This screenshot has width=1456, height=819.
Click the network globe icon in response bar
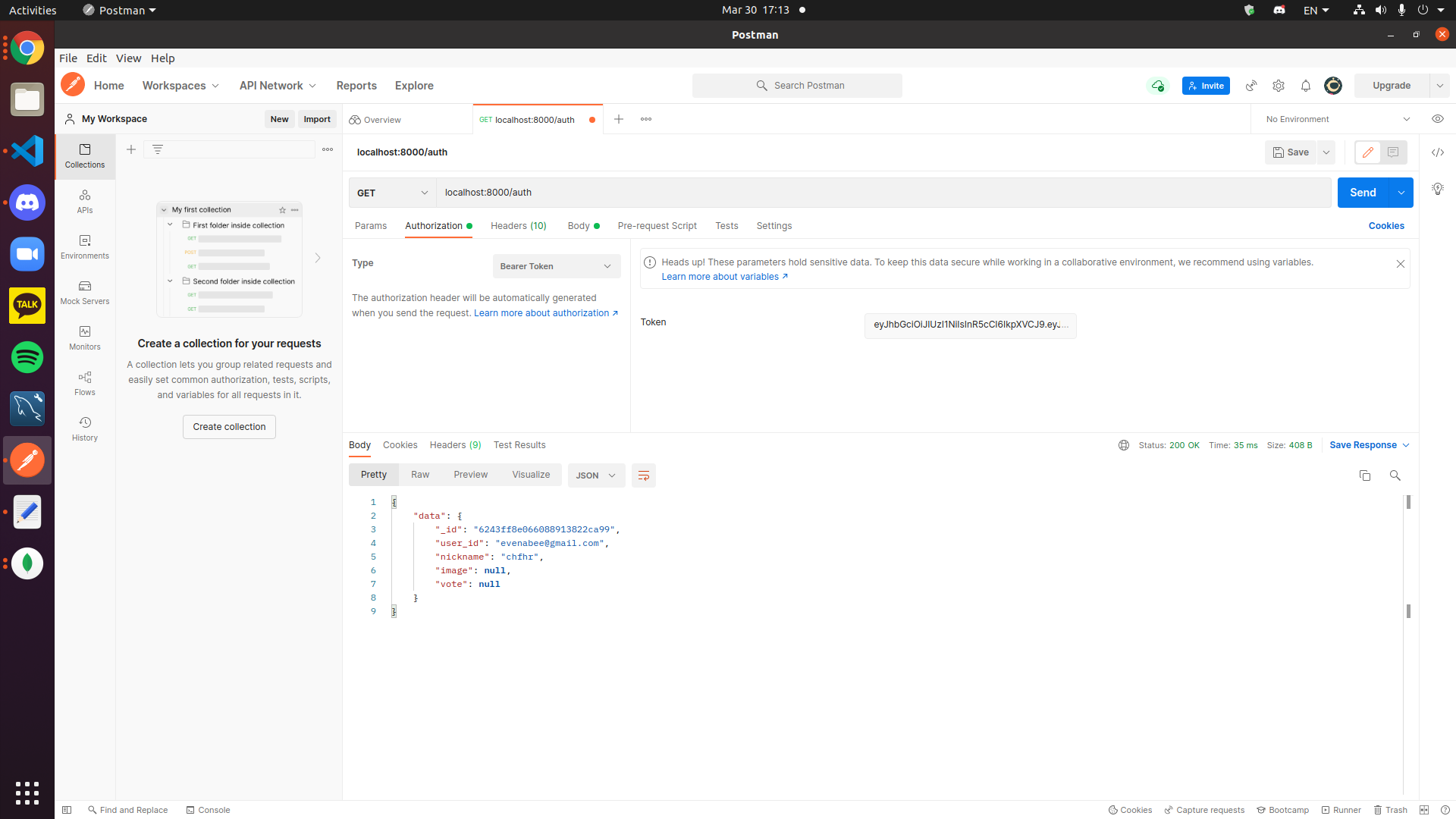1124,445
